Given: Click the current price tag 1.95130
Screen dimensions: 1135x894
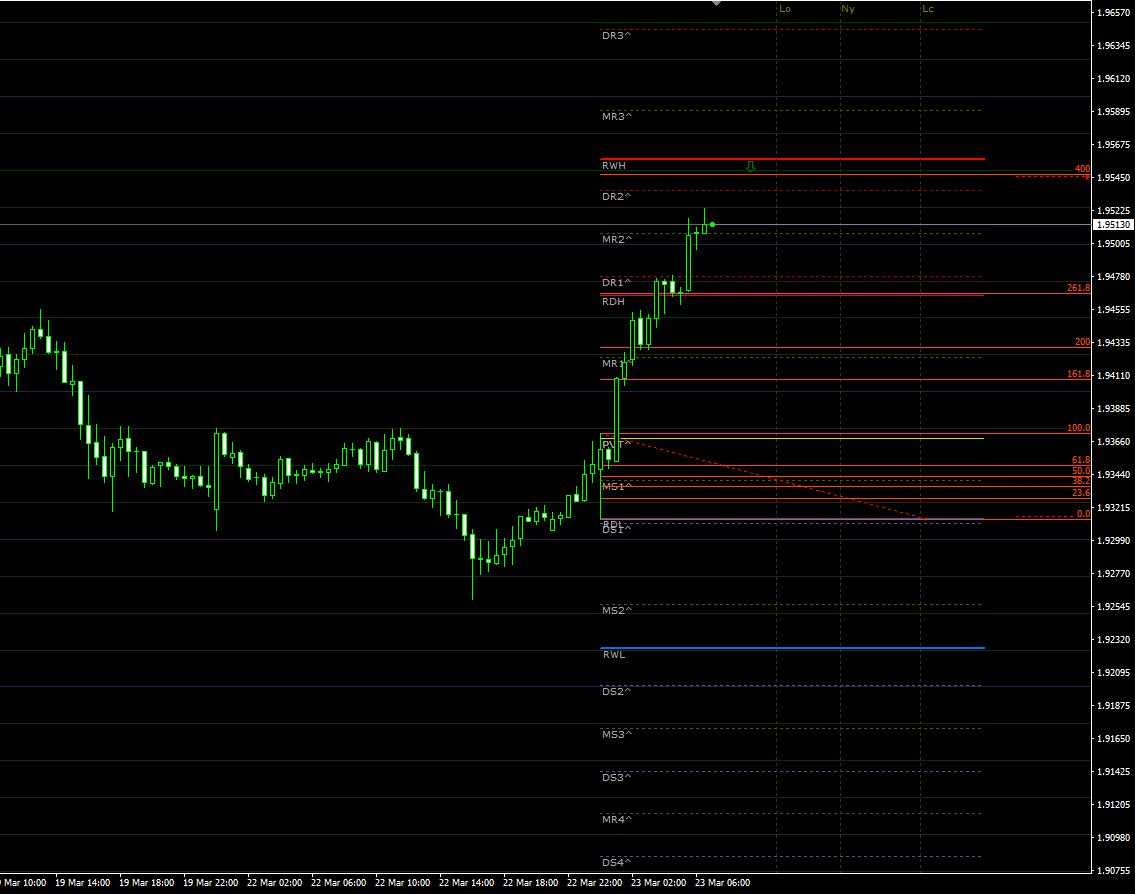Looking at the screenshot, I should [x=1113, y=224].
